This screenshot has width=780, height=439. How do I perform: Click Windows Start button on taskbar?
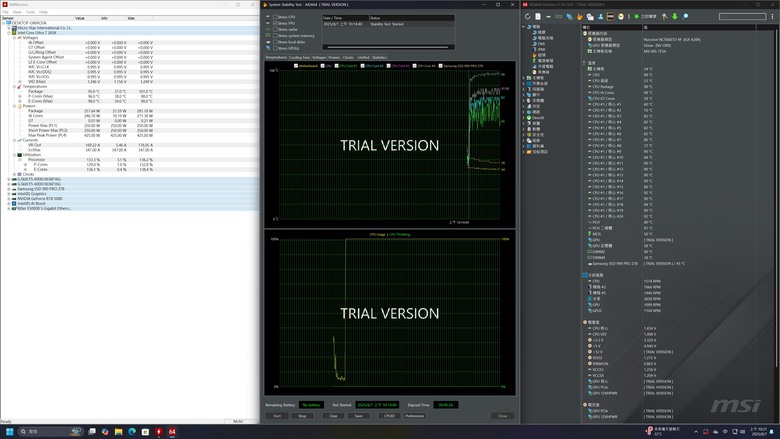(9, 432)
